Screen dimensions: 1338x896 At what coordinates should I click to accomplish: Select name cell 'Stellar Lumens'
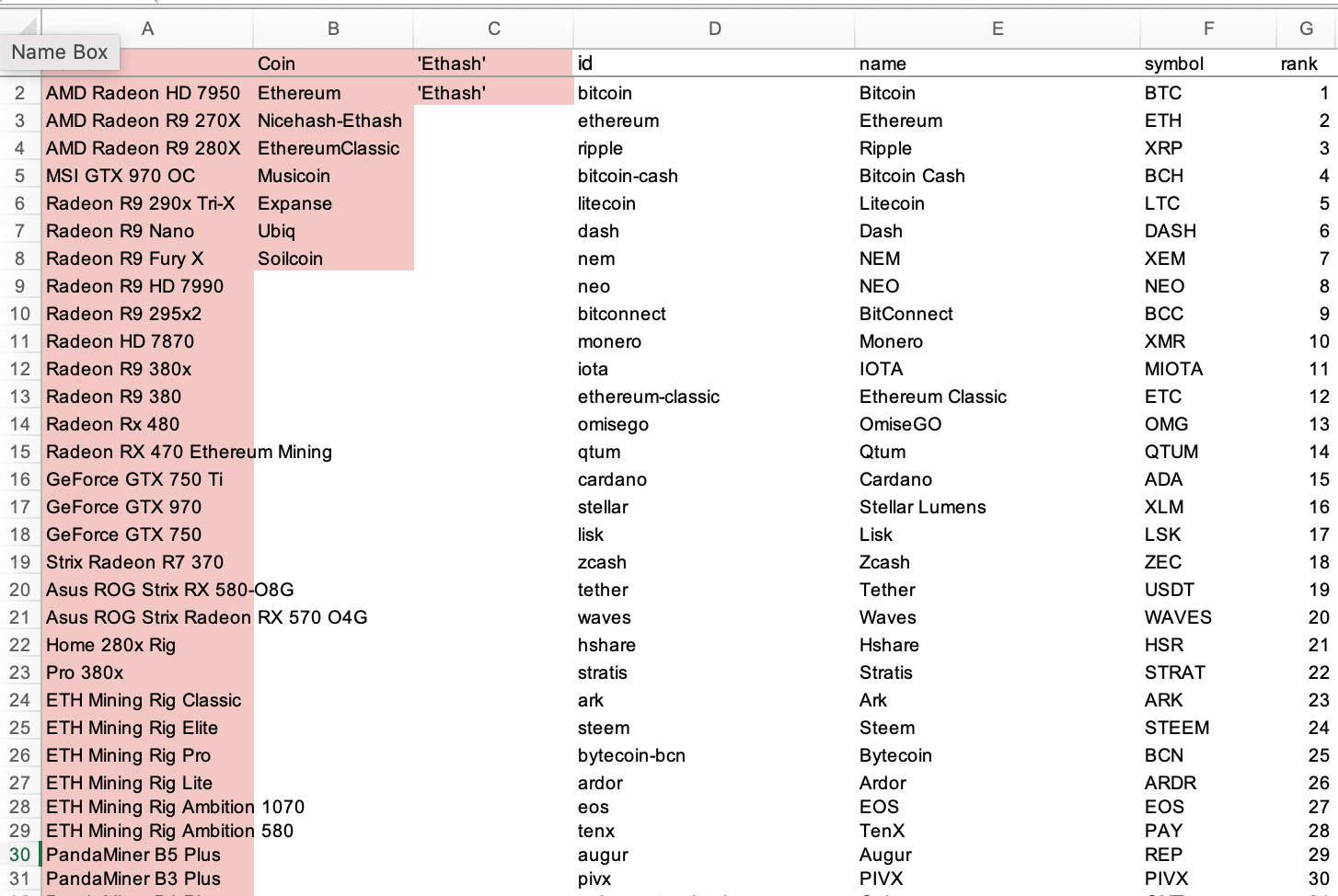(998, 507)
